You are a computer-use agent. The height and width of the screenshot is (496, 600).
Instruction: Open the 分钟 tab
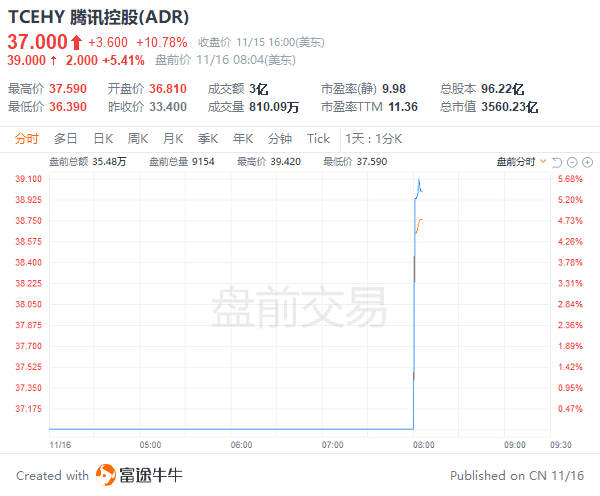(x=280, y=139)
